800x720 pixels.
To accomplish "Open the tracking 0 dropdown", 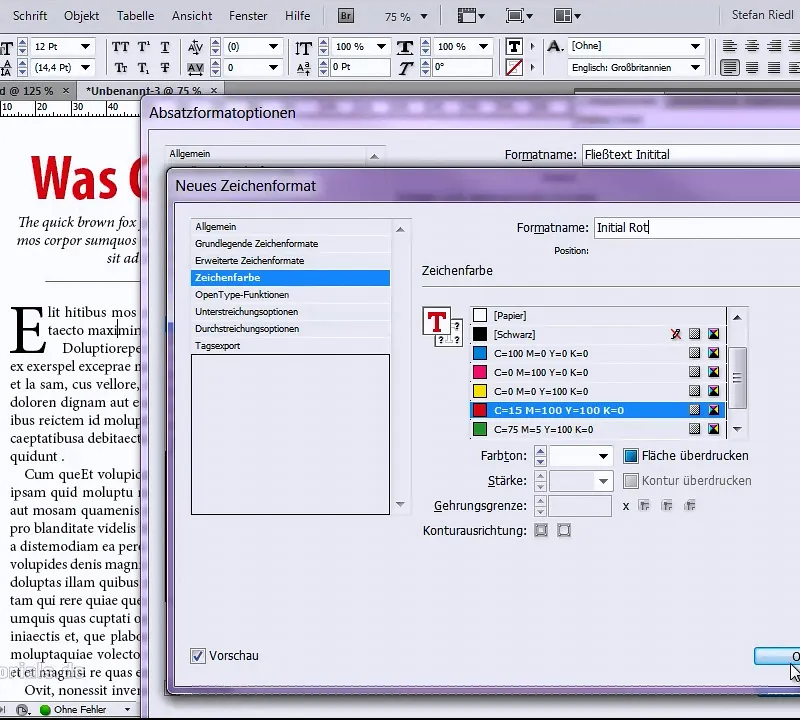I will (273, 67).
